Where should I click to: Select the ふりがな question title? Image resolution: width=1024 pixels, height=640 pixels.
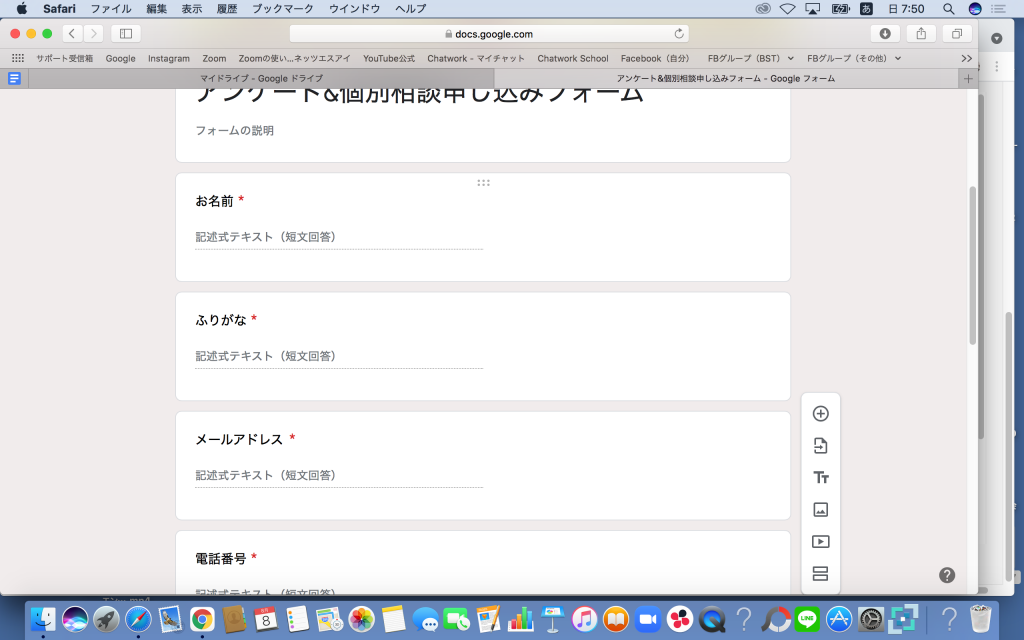click(221, 320)
